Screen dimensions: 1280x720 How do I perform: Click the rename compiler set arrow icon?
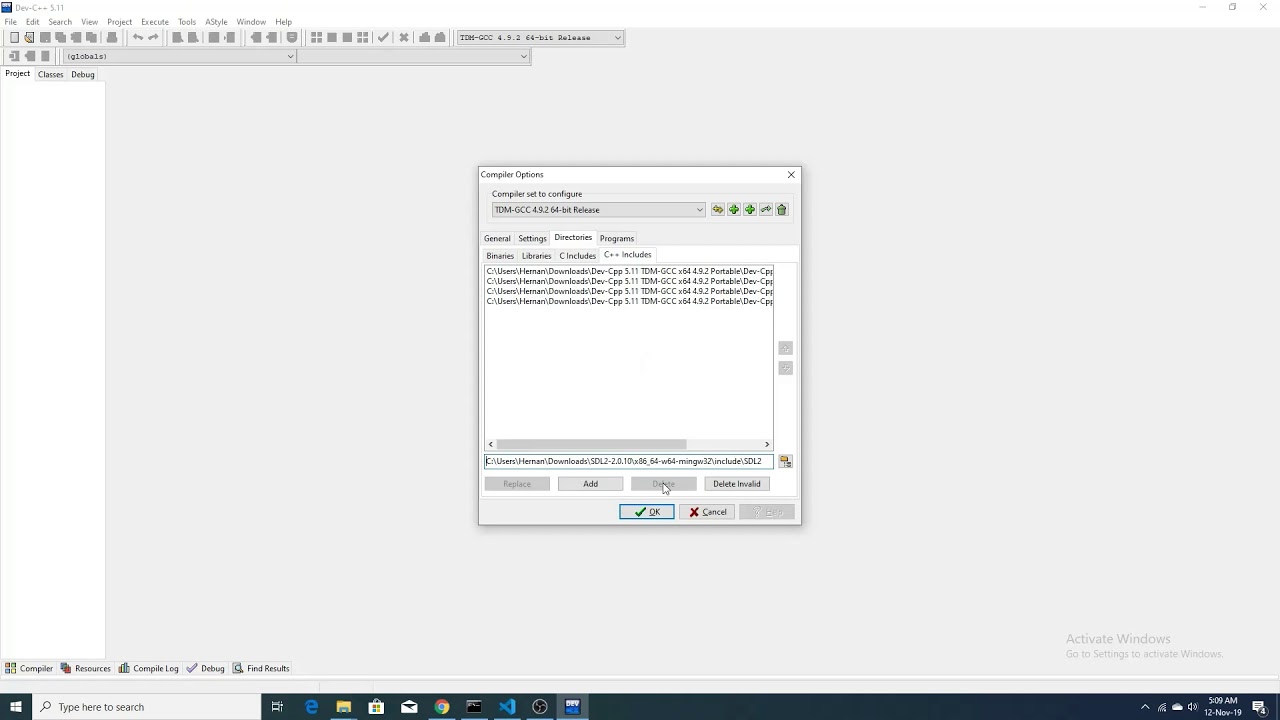[x=766, y=210]
